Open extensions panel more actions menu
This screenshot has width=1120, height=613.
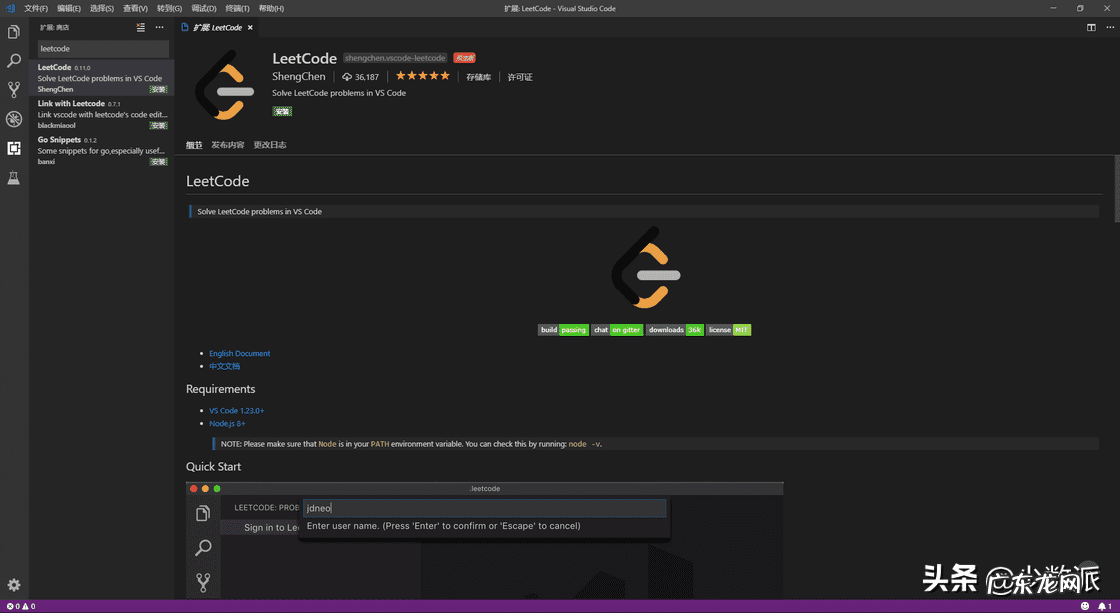159,27
